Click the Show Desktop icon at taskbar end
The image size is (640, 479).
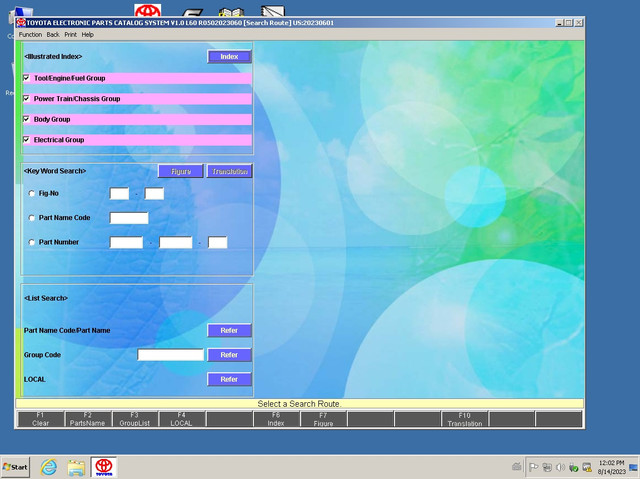tap(634, 467)
